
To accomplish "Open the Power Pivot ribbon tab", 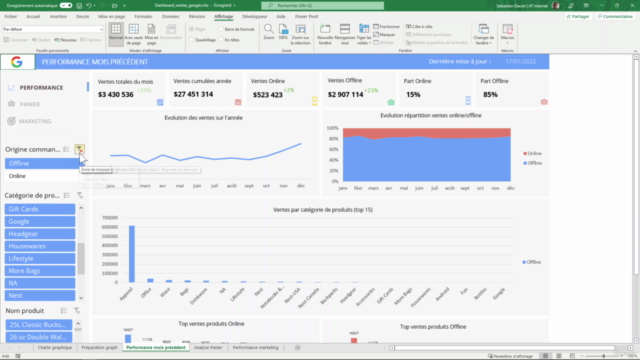I will (307, 17).
